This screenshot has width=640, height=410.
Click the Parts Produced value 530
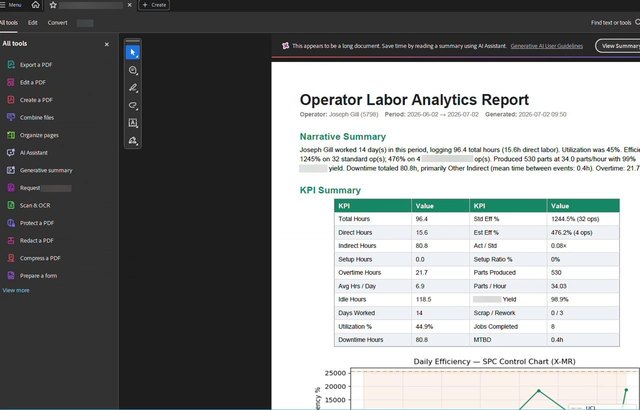[x=556, y=273]
